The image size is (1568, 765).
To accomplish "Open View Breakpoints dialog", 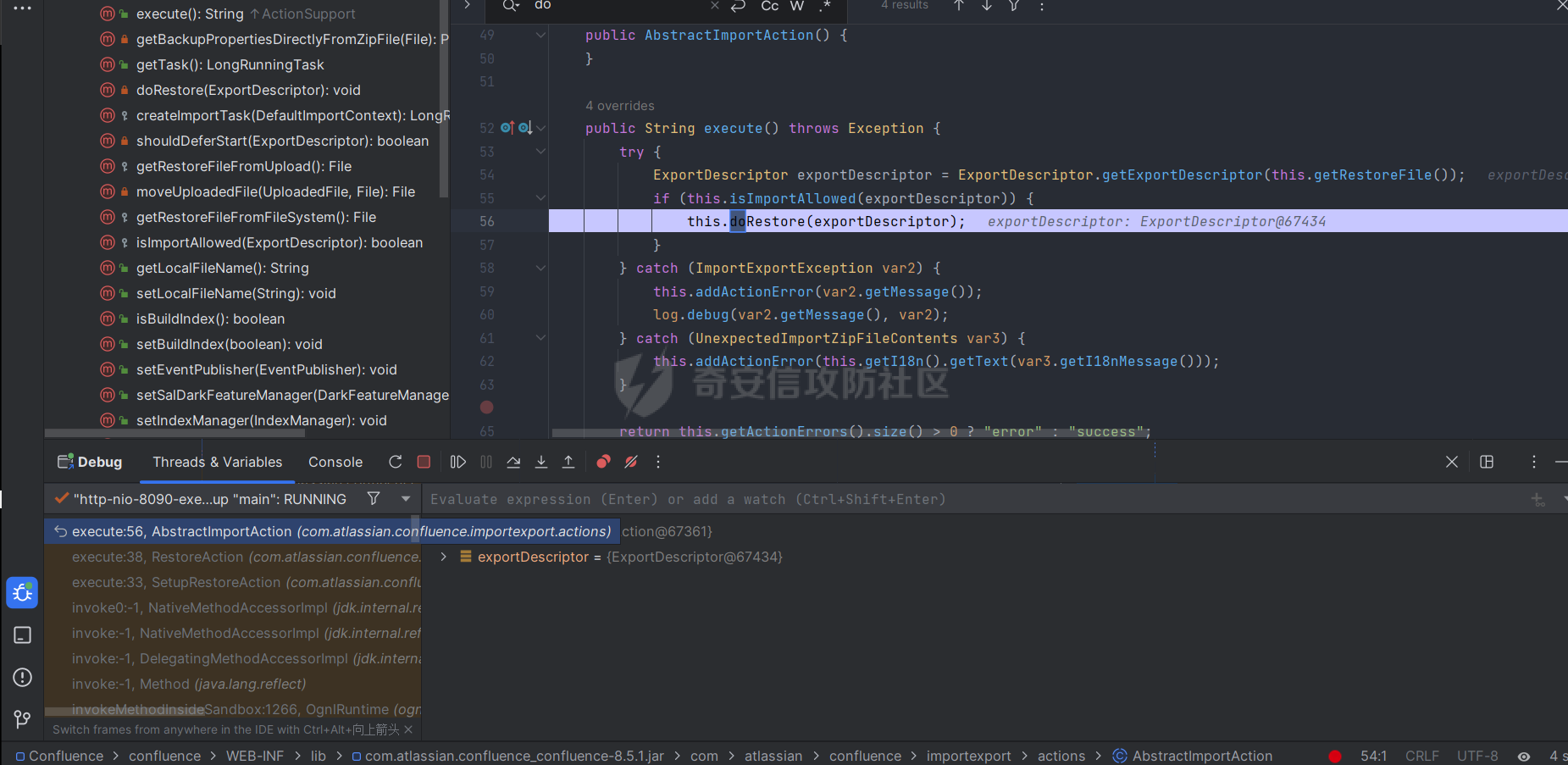I will [603, 462].
